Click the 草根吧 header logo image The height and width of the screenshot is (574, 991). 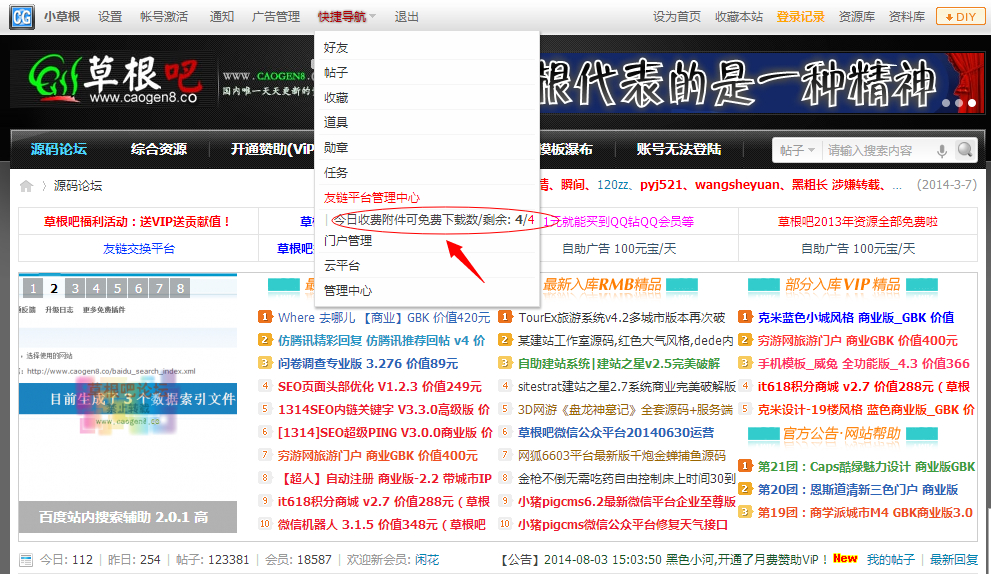116,81
